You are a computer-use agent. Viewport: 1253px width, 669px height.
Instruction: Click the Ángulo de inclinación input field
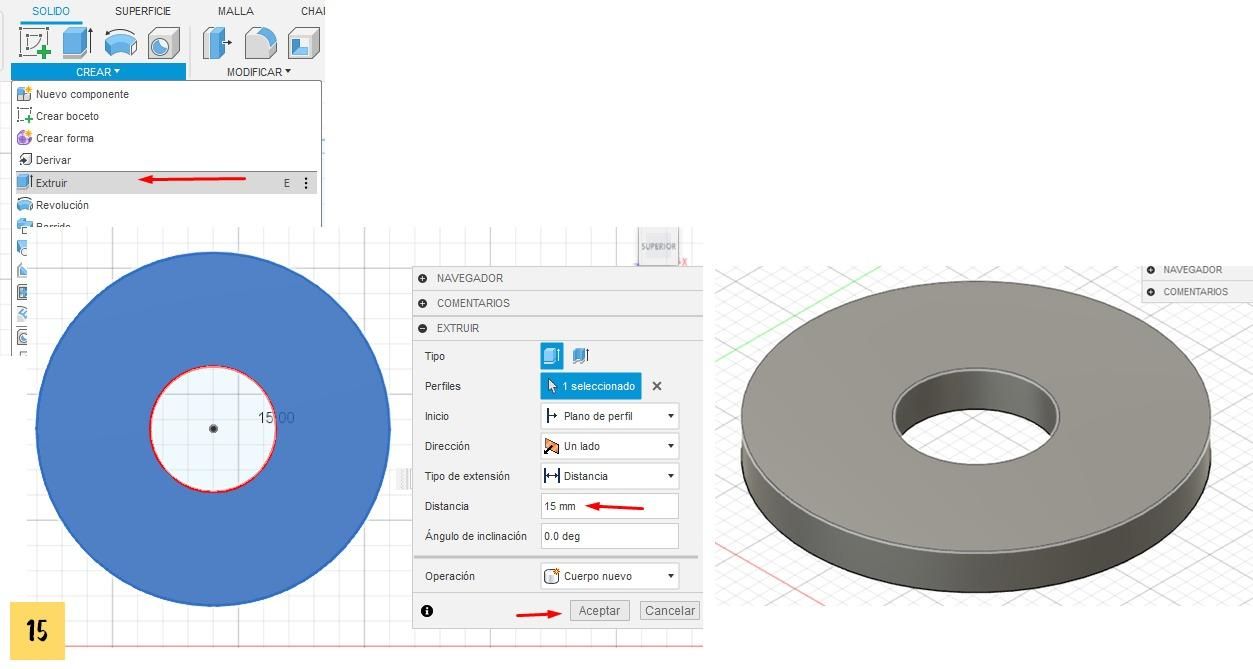coord(610,536)
